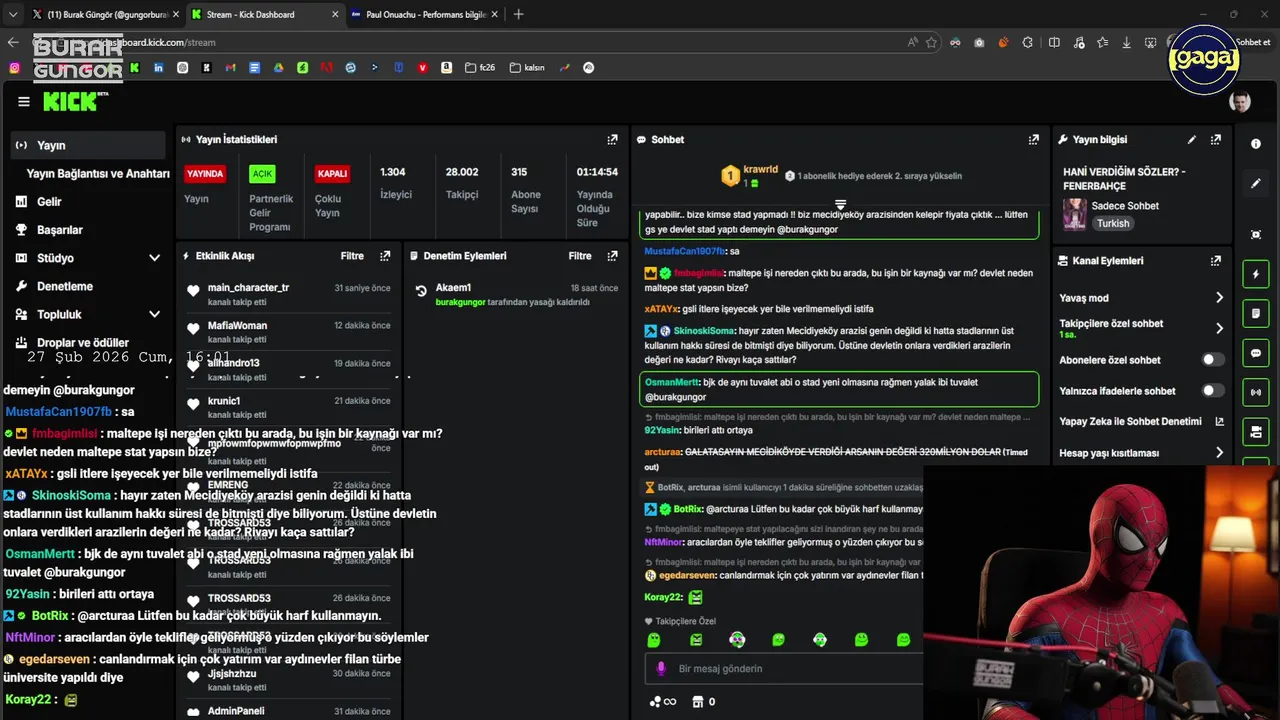Edit stream info with pencil in Yayın bilgisi
The image size is (1280, 720).
[1191, 140]
